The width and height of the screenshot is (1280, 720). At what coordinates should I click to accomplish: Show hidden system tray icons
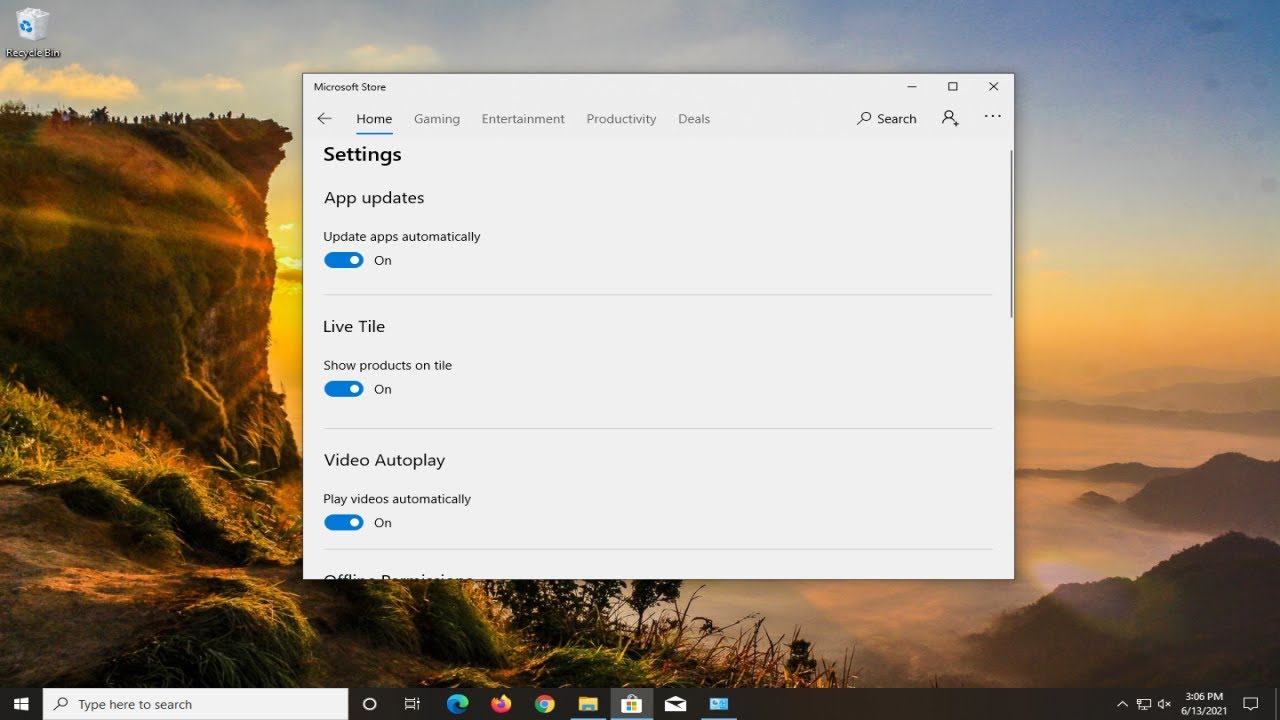tap(1122, 704)
